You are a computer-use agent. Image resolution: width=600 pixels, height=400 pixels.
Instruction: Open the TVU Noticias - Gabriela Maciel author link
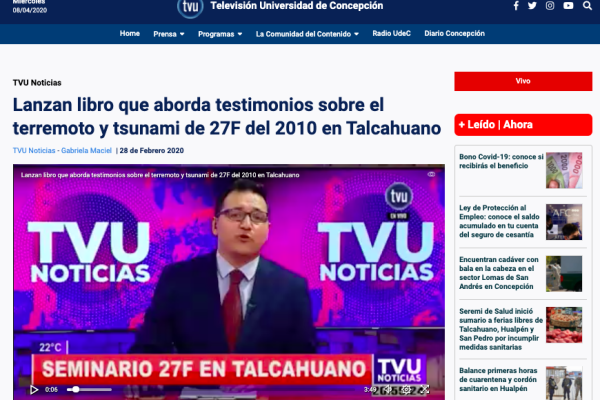(x=62, y=150)
